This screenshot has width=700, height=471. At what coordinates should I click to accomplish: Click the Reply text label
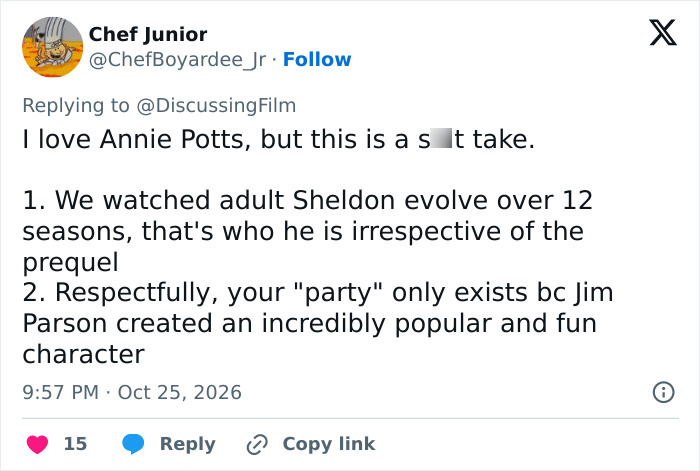pos(188,444)
